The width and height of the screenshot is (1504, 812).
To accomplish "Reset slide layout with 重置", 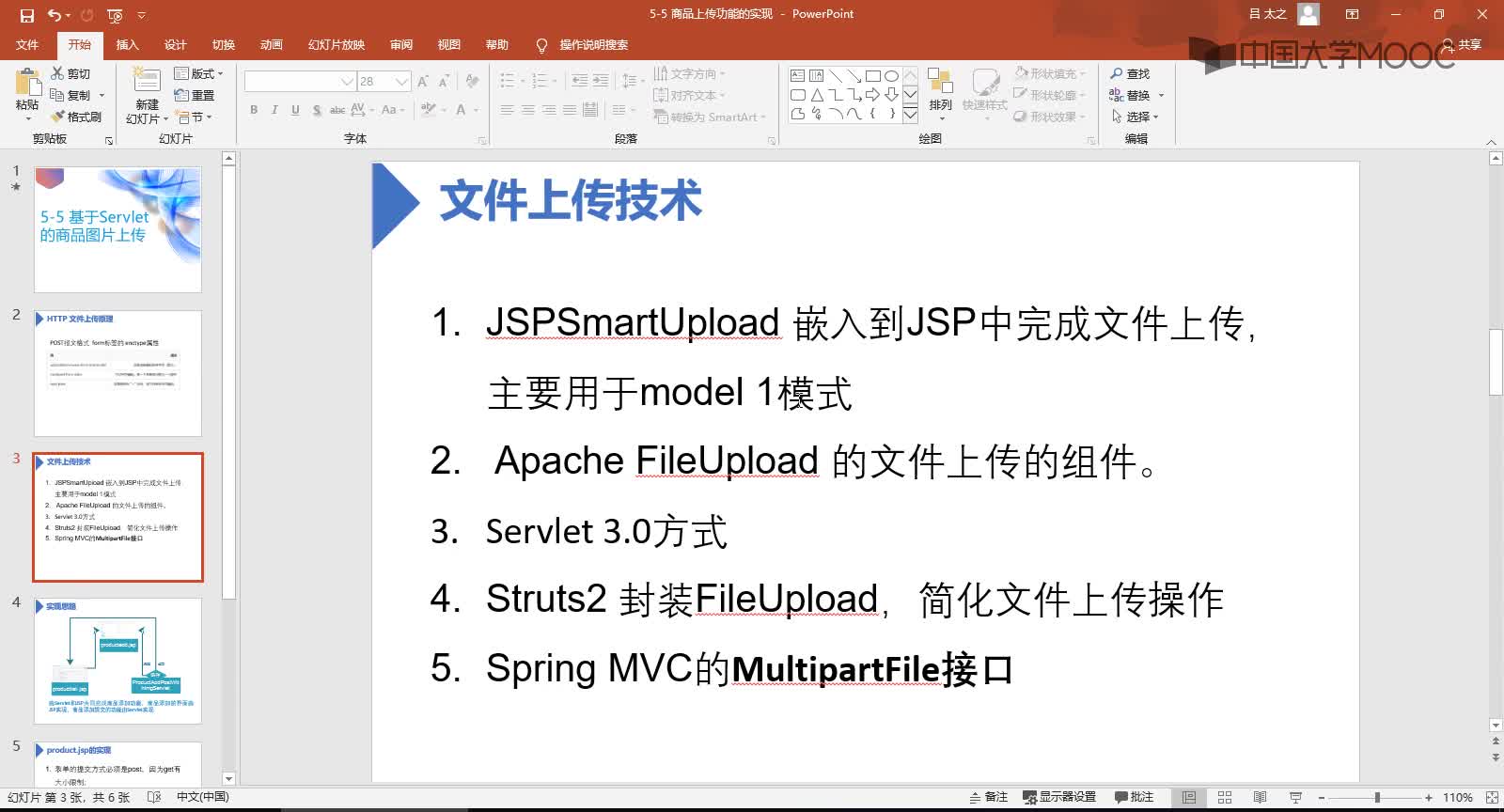I will point(195,95).
